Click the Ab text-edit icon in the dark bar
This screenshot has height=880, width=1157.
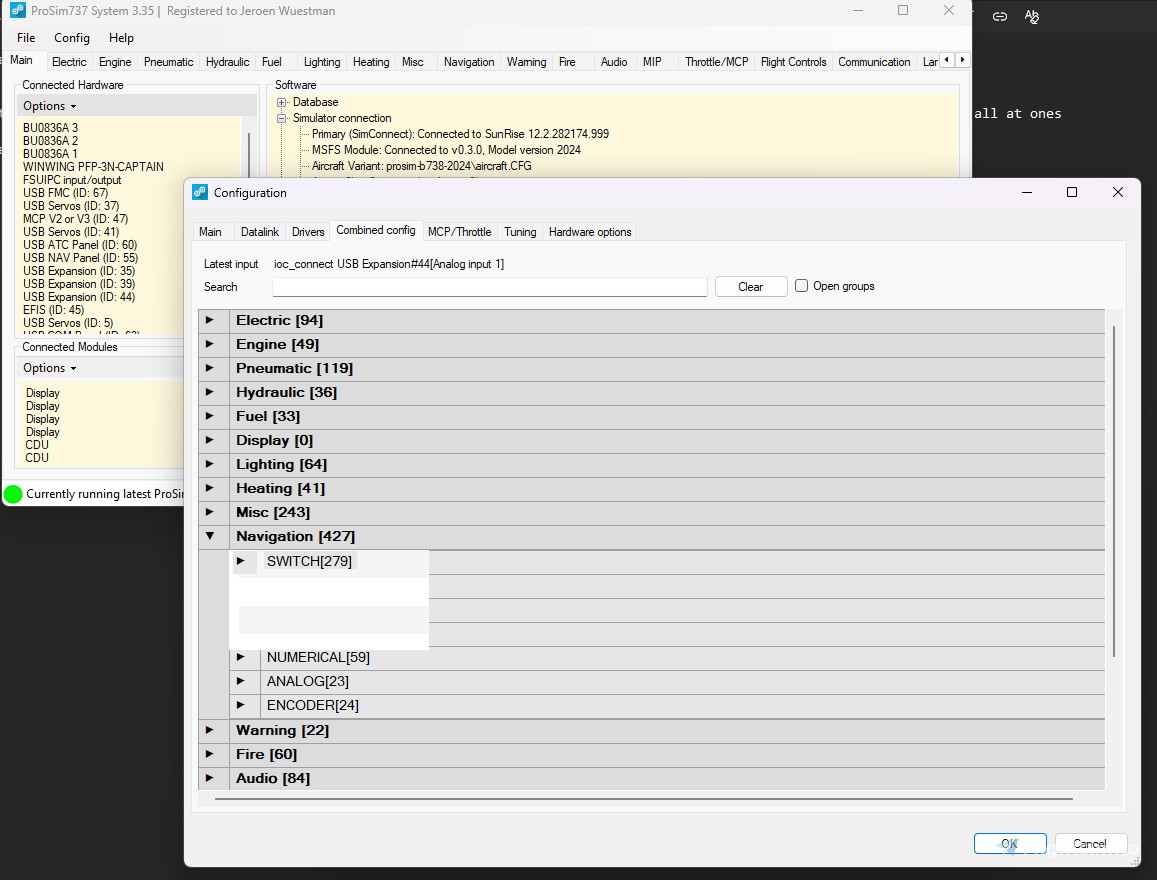click(x=1032, y=16)
